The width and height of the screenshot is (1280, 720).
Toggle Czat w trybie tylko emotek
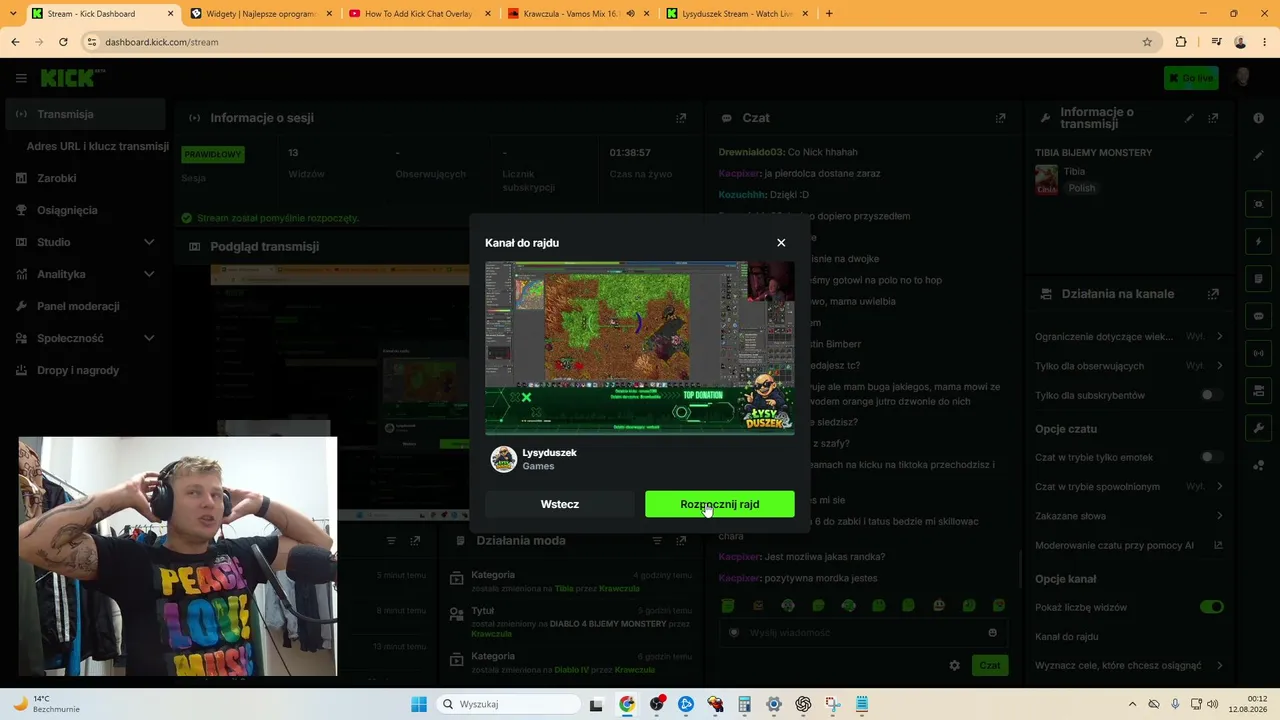pos(1211,457)
